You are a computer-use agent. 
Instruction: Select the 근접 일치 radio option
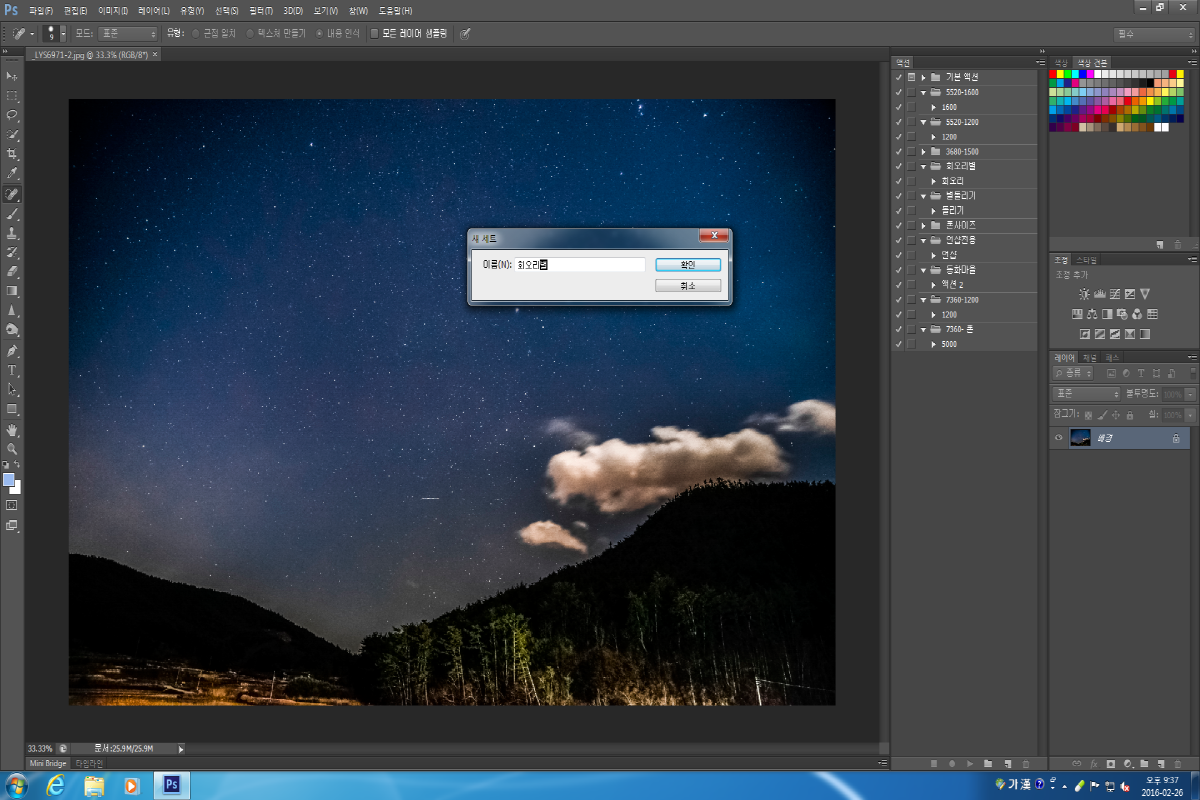pyautogui.click(x=196, y=33)
